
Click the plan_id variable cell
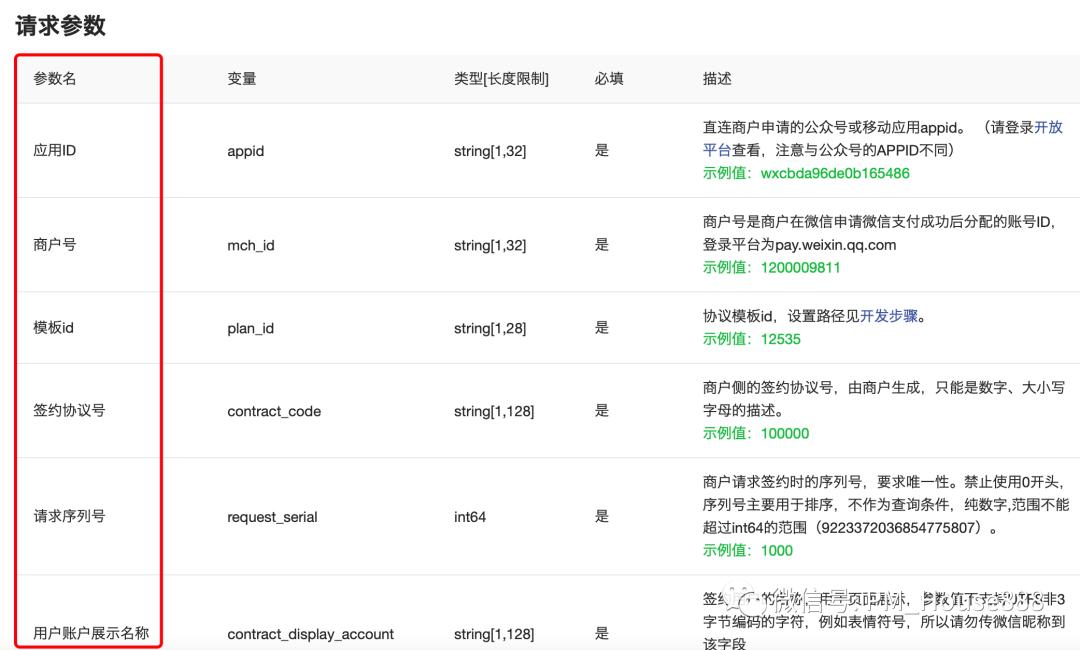(x=251, y=328)
